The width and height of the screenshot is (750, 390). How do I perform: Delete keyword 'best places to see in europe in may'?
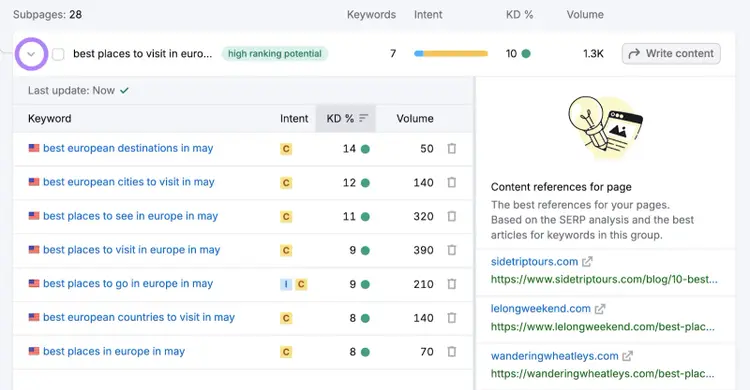[x=452, y=216]
